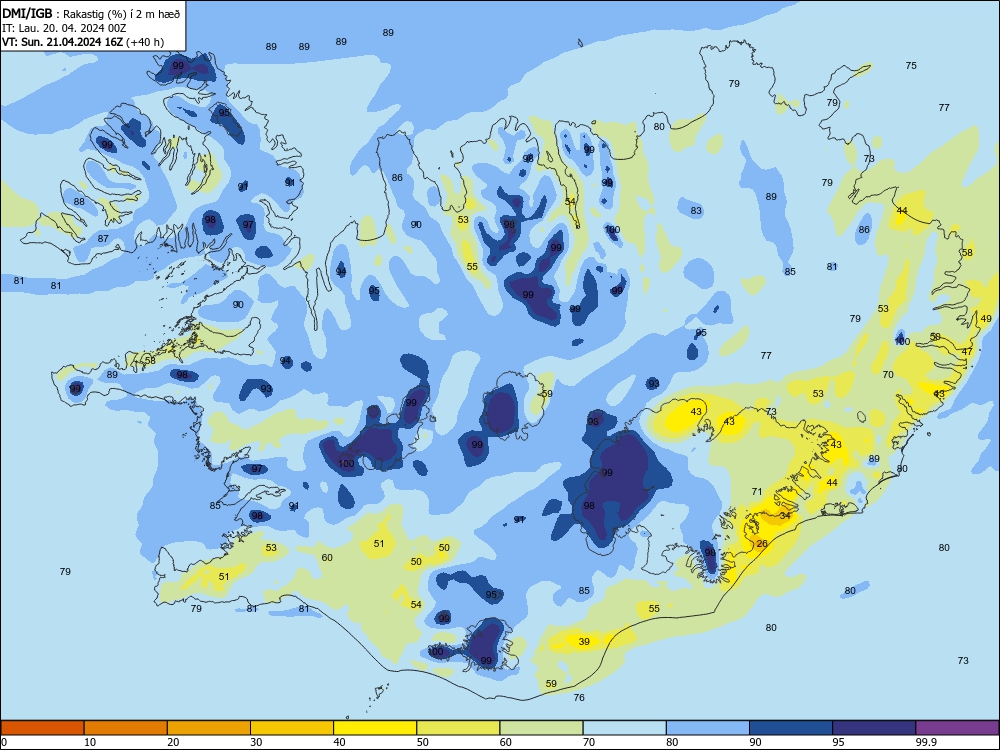
Task: Click the map value '47' in the east fjords
Action: click(x=967, y=351)
